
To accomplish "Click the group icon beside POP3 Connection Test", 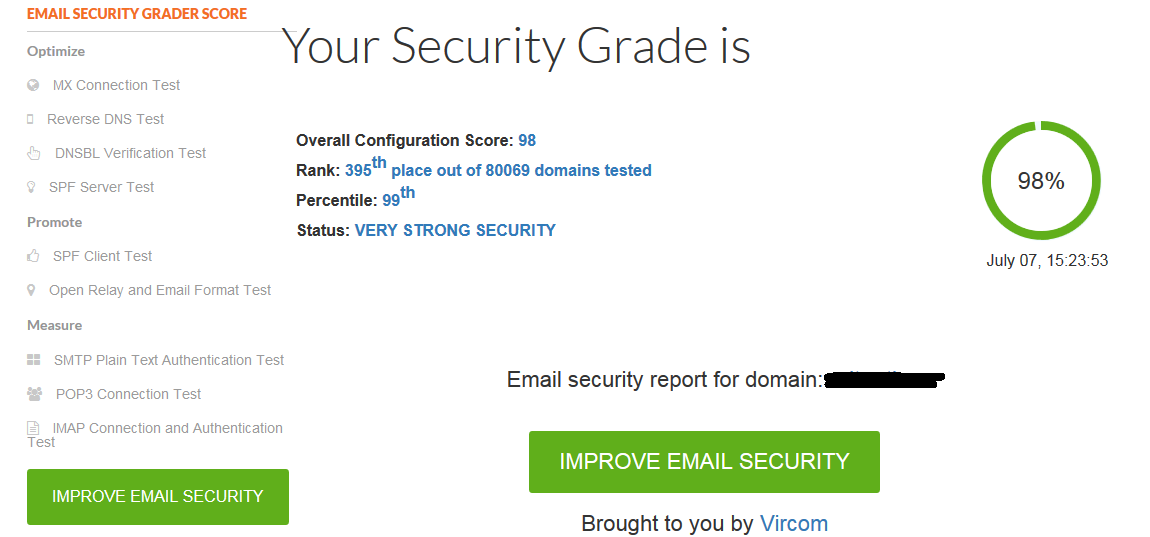I will [x=34, y=395].
